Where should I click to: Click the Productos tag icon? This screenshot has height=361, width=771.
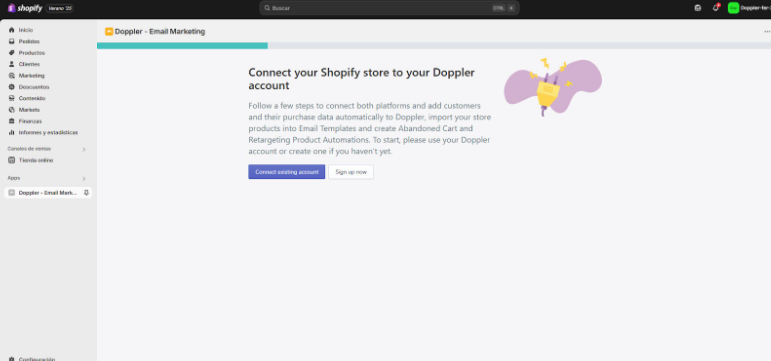click(x=12, y=53)
